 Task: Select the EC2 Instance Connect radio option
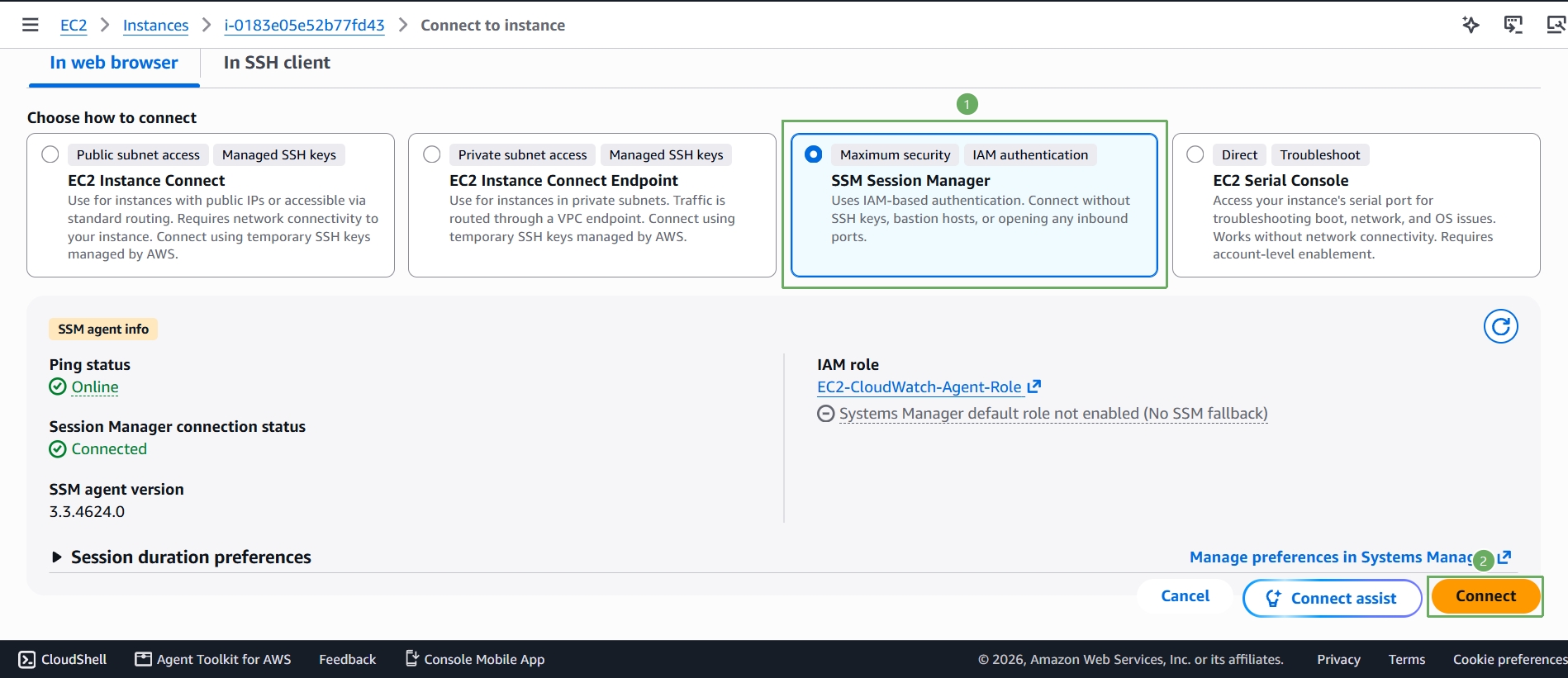50,154
